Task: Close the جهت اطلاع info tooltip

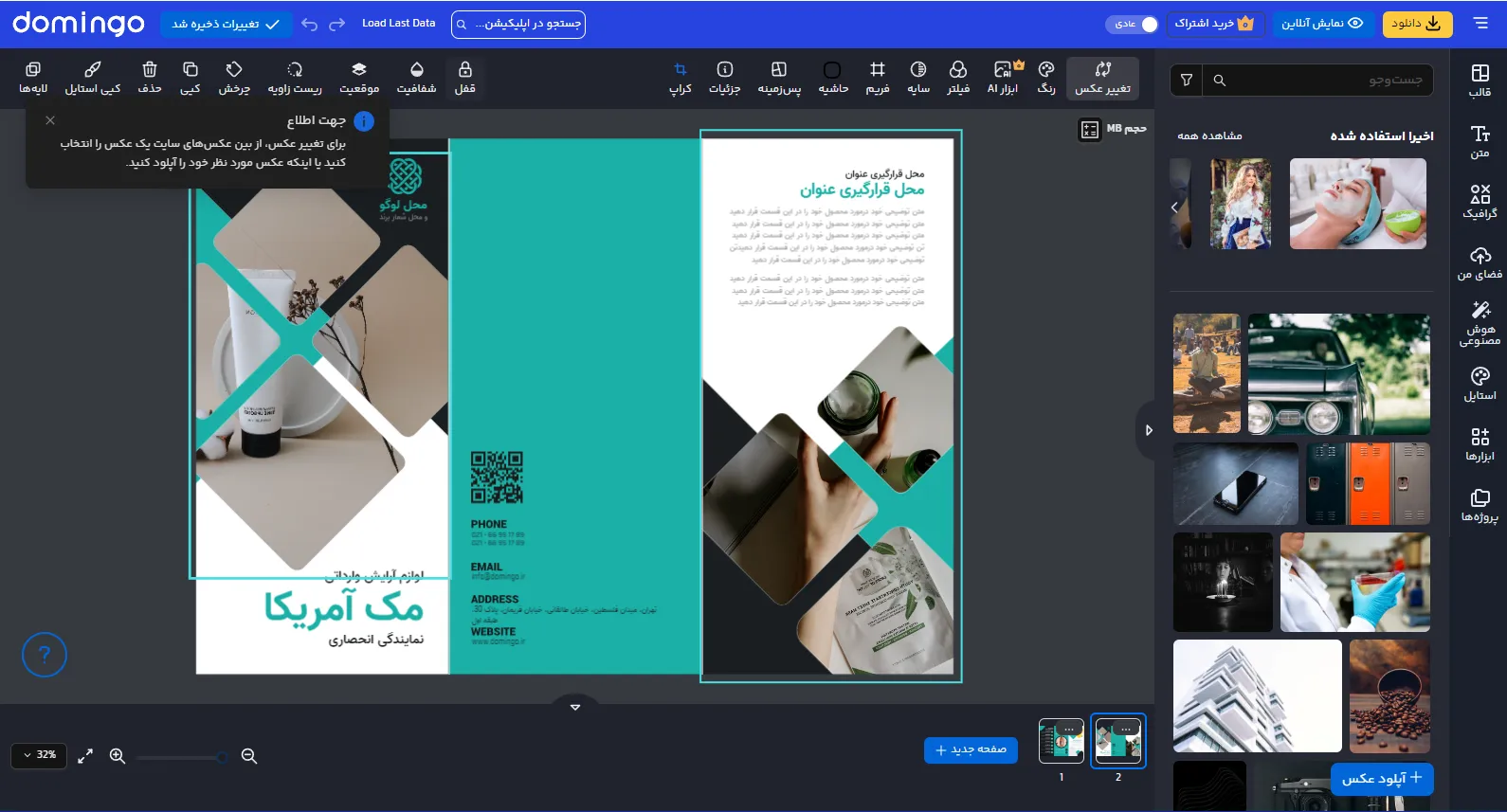Action: tap(50, 120)
